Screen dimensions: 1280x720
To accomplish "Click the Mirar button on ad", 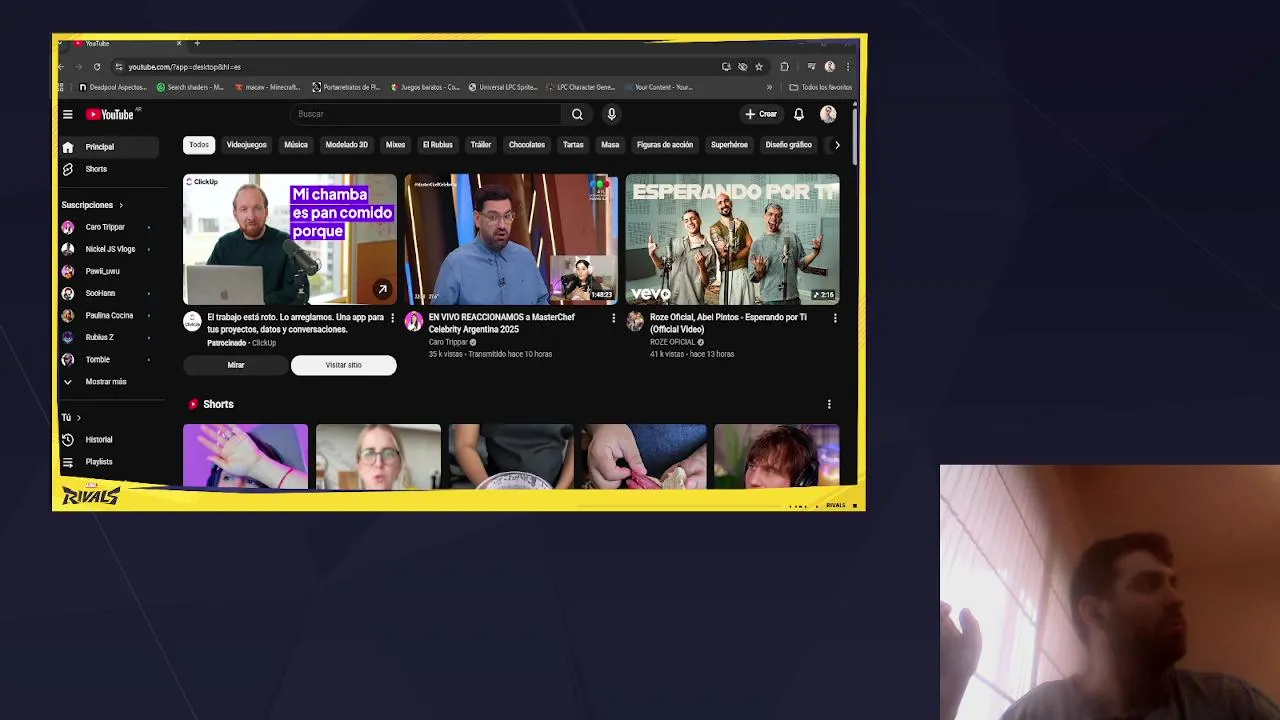I will [236, 365].
